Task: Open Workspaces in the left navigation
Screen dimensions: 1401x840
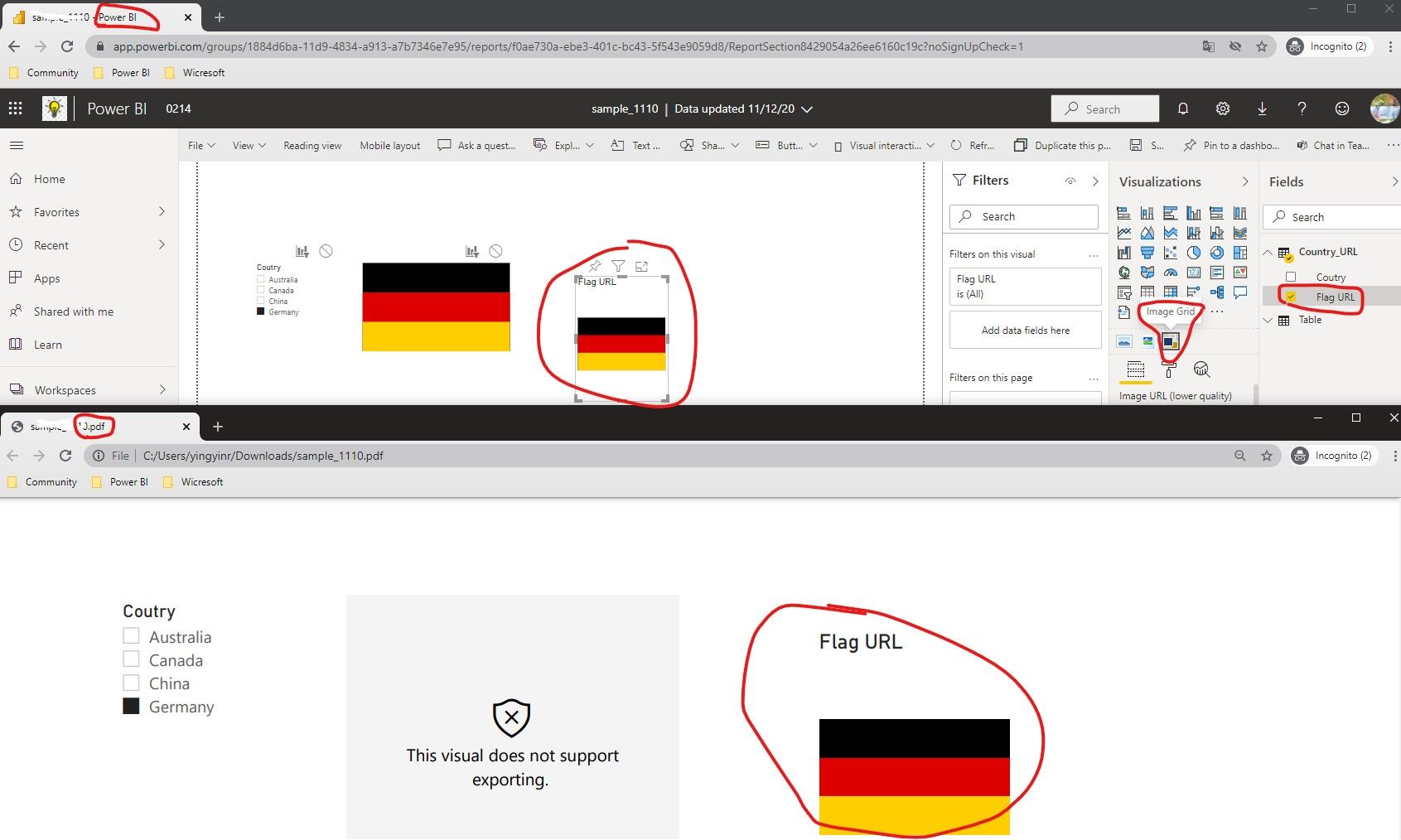Action: click(x=89, y=389)
